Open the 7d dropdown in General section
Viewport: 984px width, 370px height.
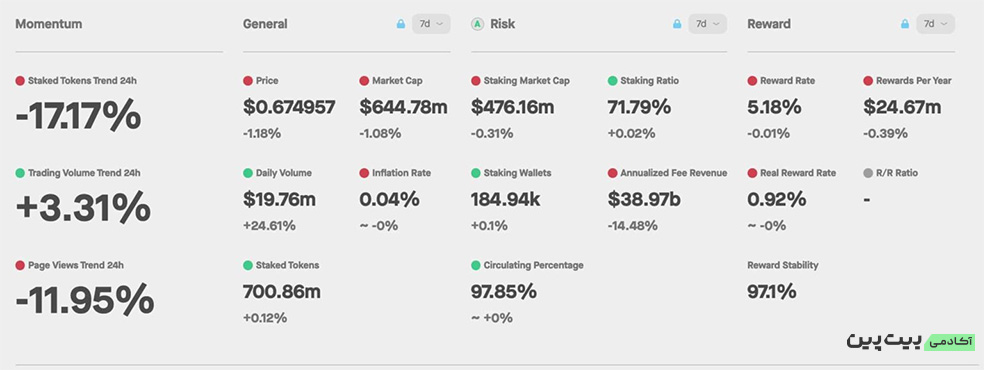[x=431, y=24]
